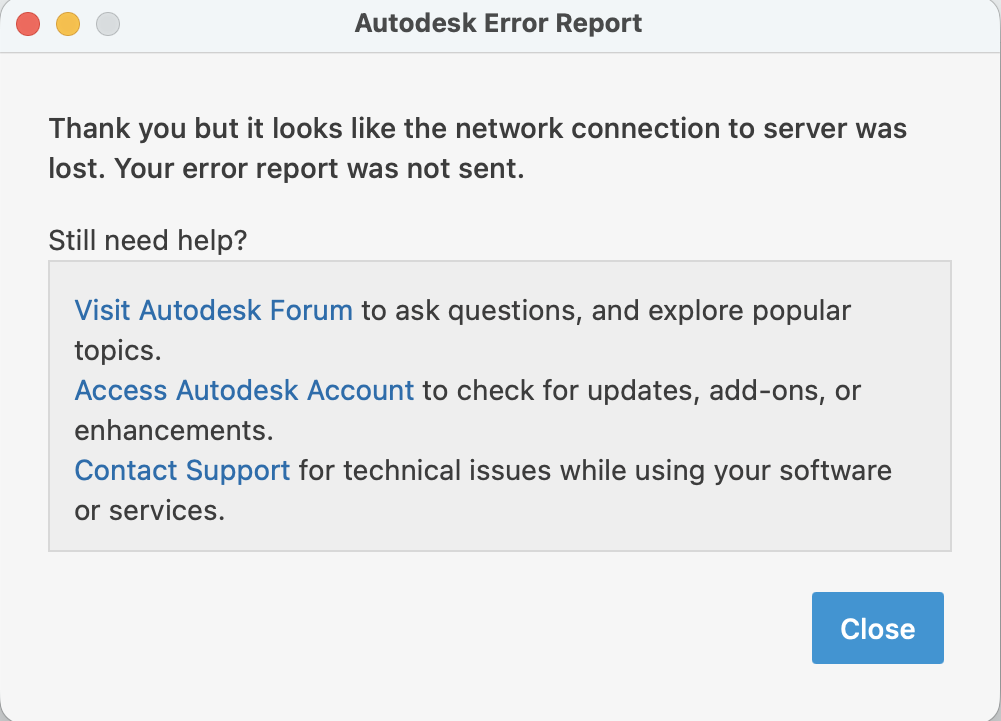The width and height of the screenshot is (1001, 721).
Task: Close the dialog with the red window button
Action: click(x=28, y=23)
